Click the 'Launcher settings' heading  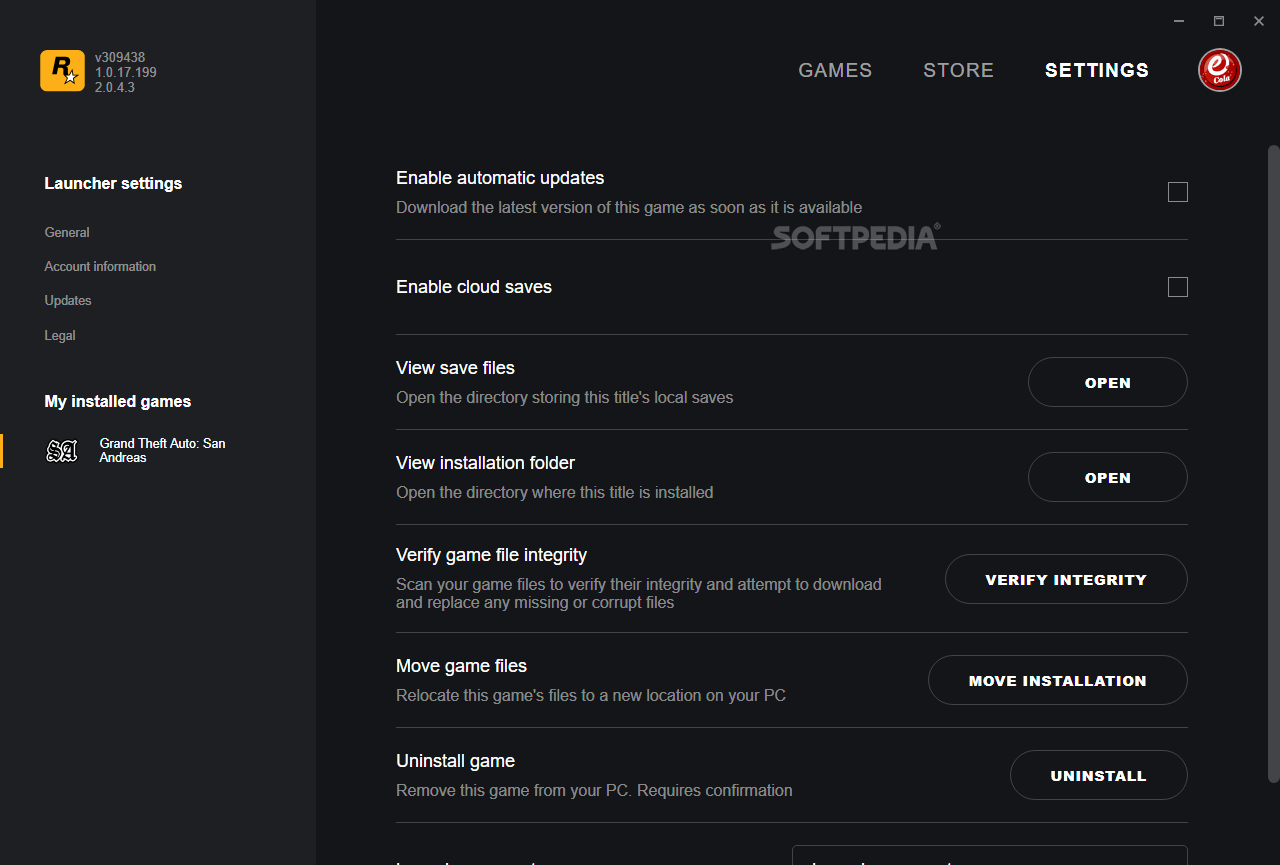[x=113, y=183]
